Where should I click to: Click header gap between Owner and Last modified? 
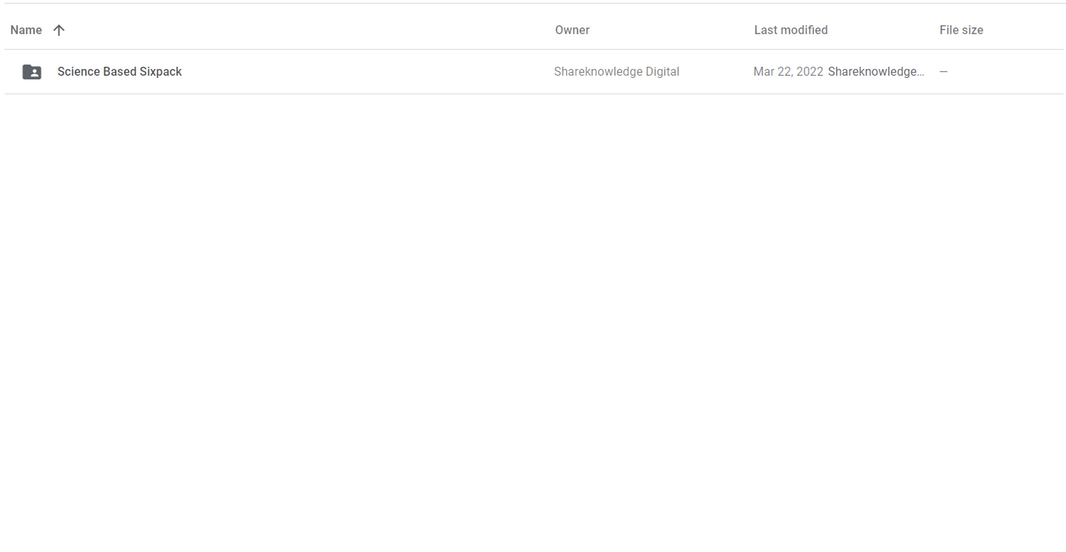click(x=670, y=30)
